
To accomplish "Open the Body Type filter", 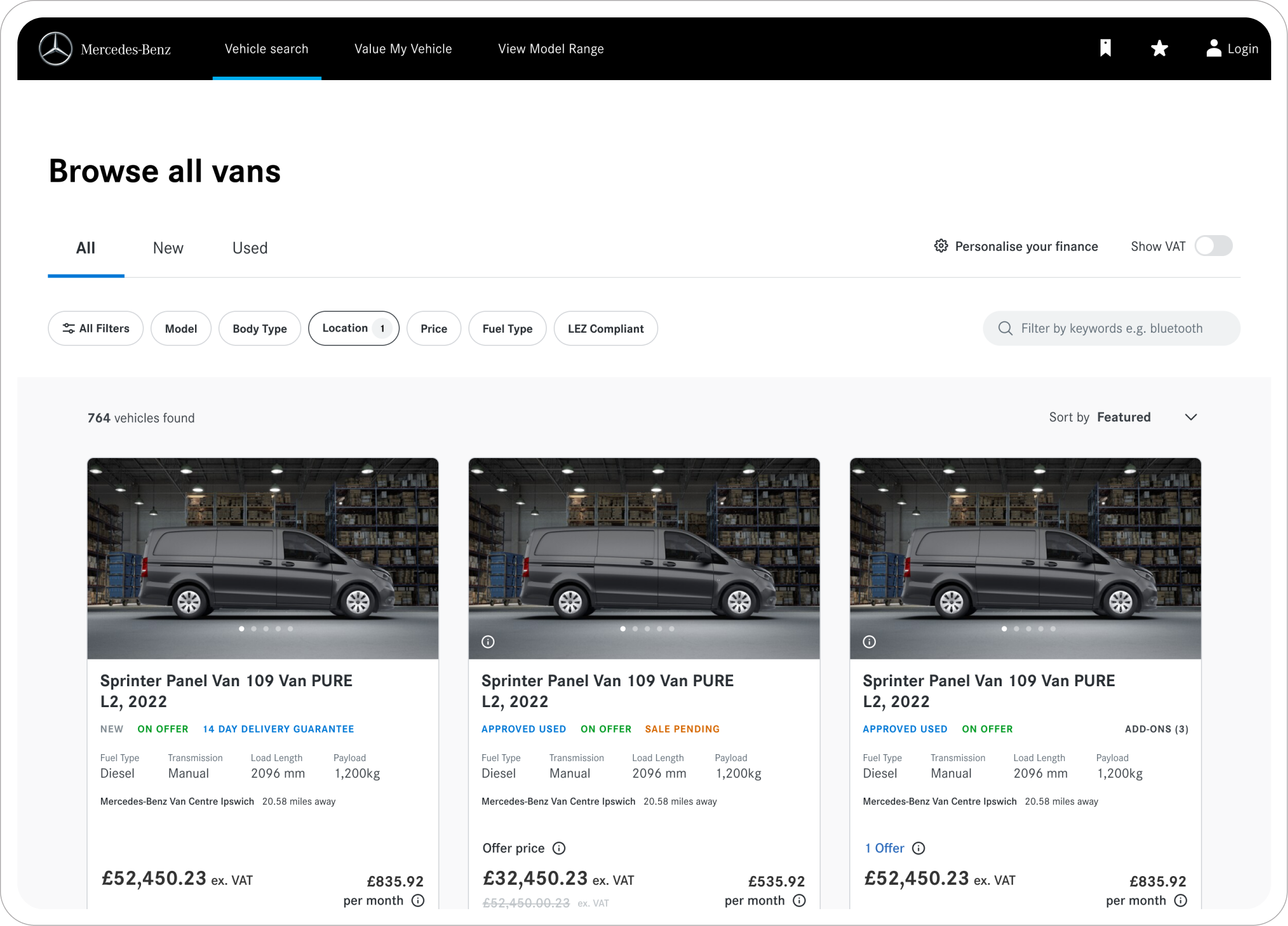I will coord(259,329).
